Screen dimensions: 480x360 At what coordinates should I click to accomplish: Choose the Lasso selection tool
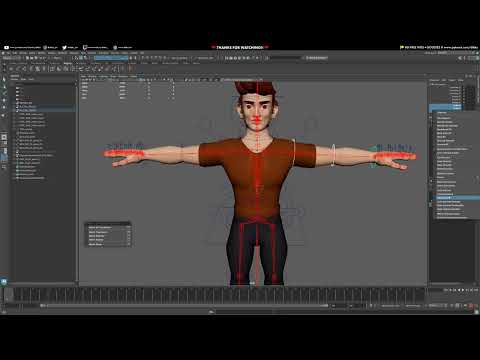tap(4, 86)
